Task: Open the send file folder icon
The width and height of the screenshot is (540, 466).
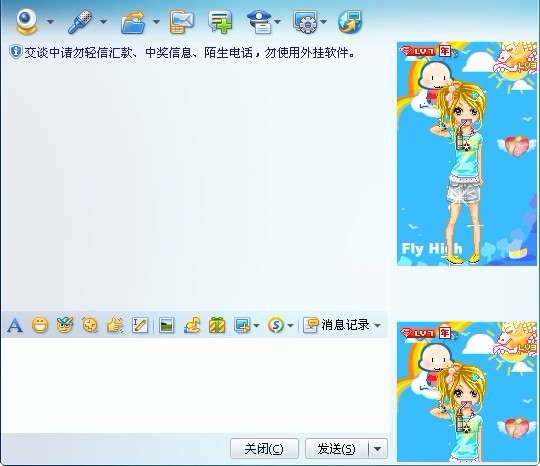Action: [133, 22]
